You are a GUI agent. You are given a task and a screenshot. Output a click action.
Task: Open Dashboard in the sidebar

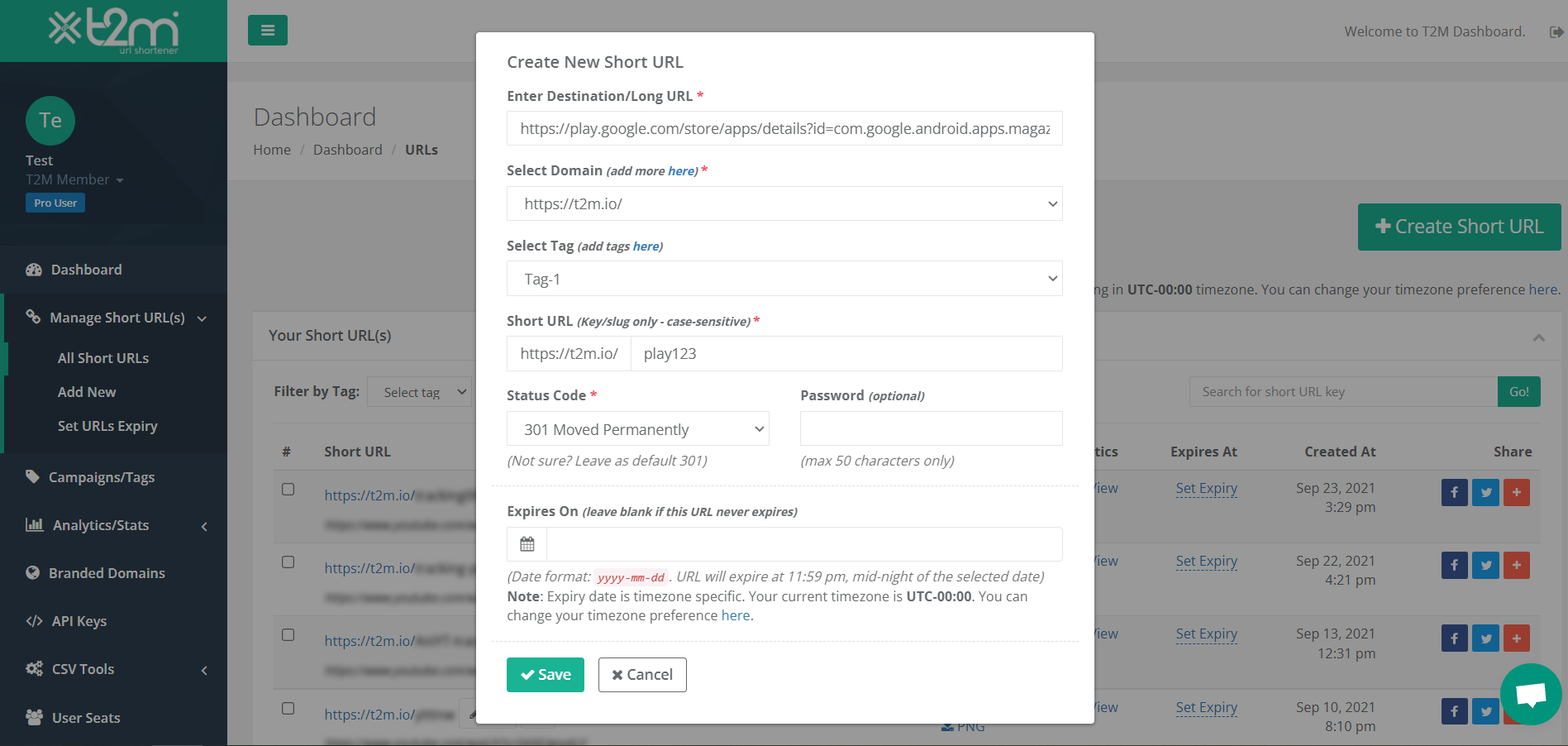pyautogui.click(x=86, y=270)
